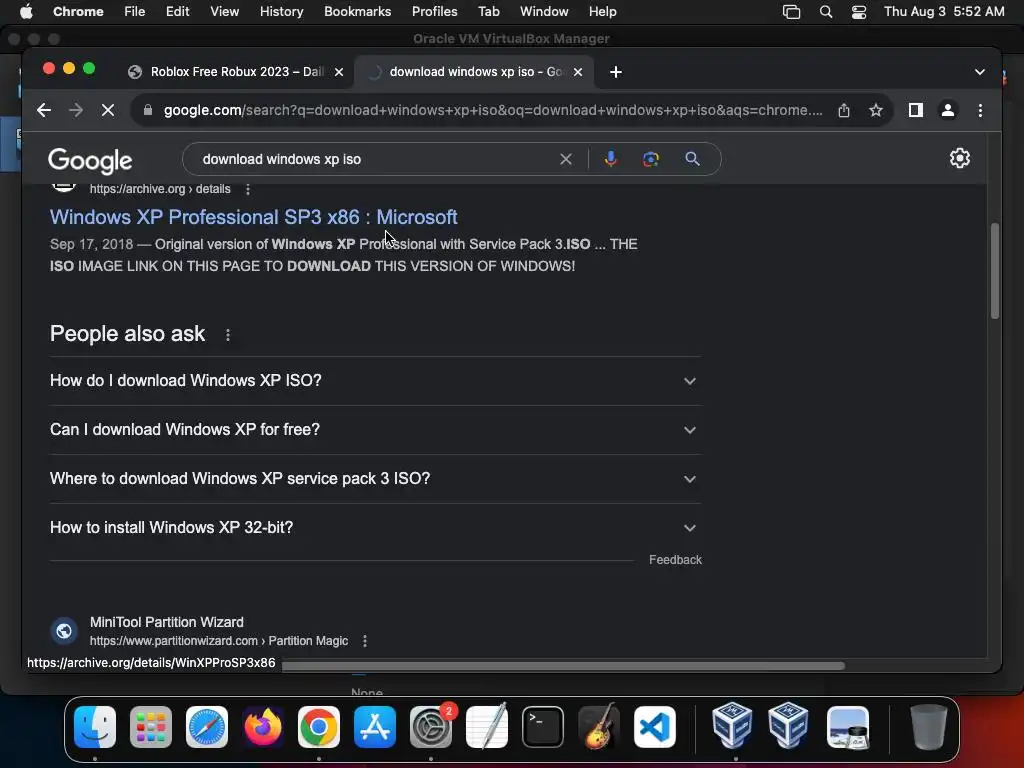The width and height of the screenshot is (1024, 768).
Task: Open more options for MiniTool result
Action: click(365, 641)
